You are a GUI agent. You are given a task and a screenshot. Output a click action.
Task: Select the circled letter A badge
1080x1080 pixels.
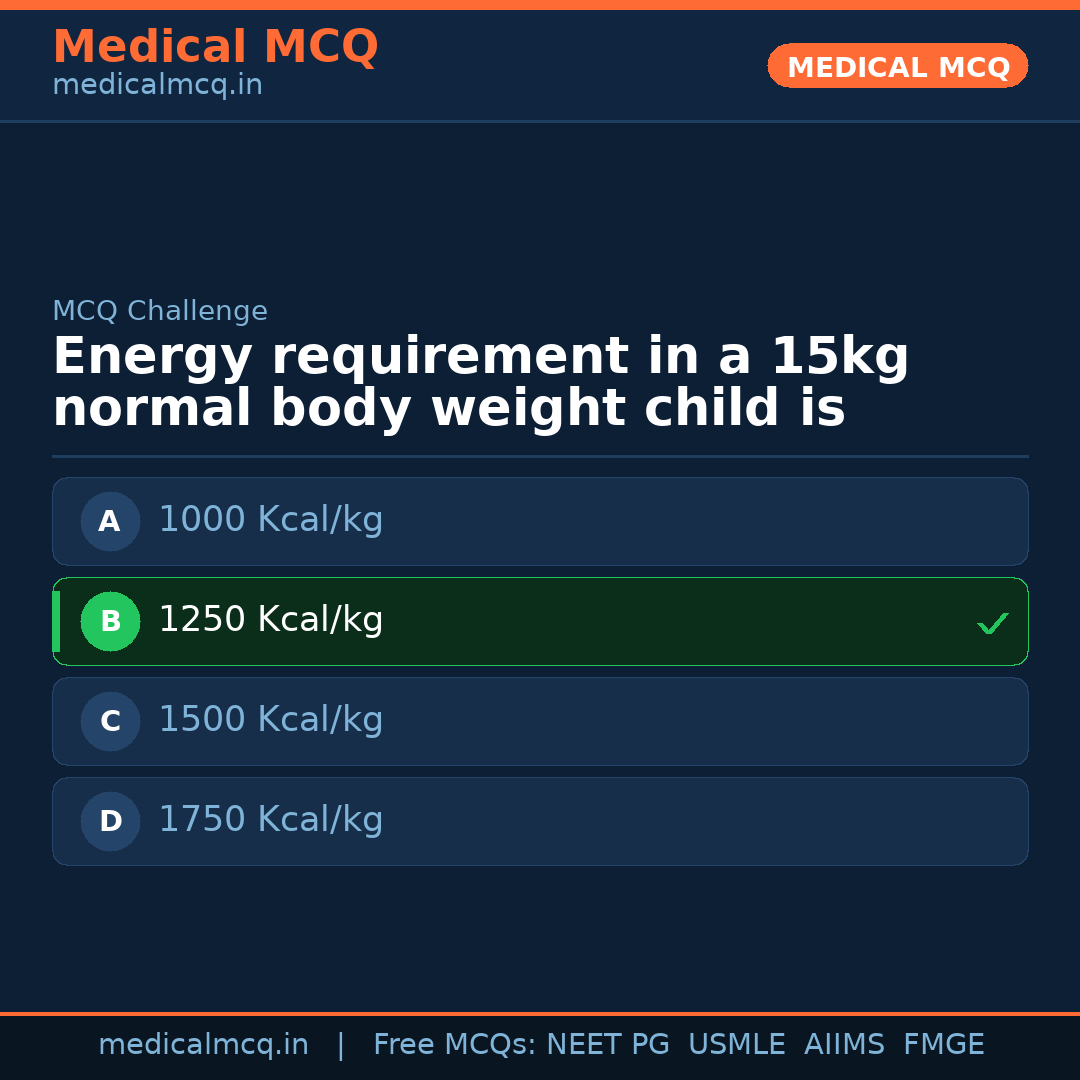coord(110,521)
